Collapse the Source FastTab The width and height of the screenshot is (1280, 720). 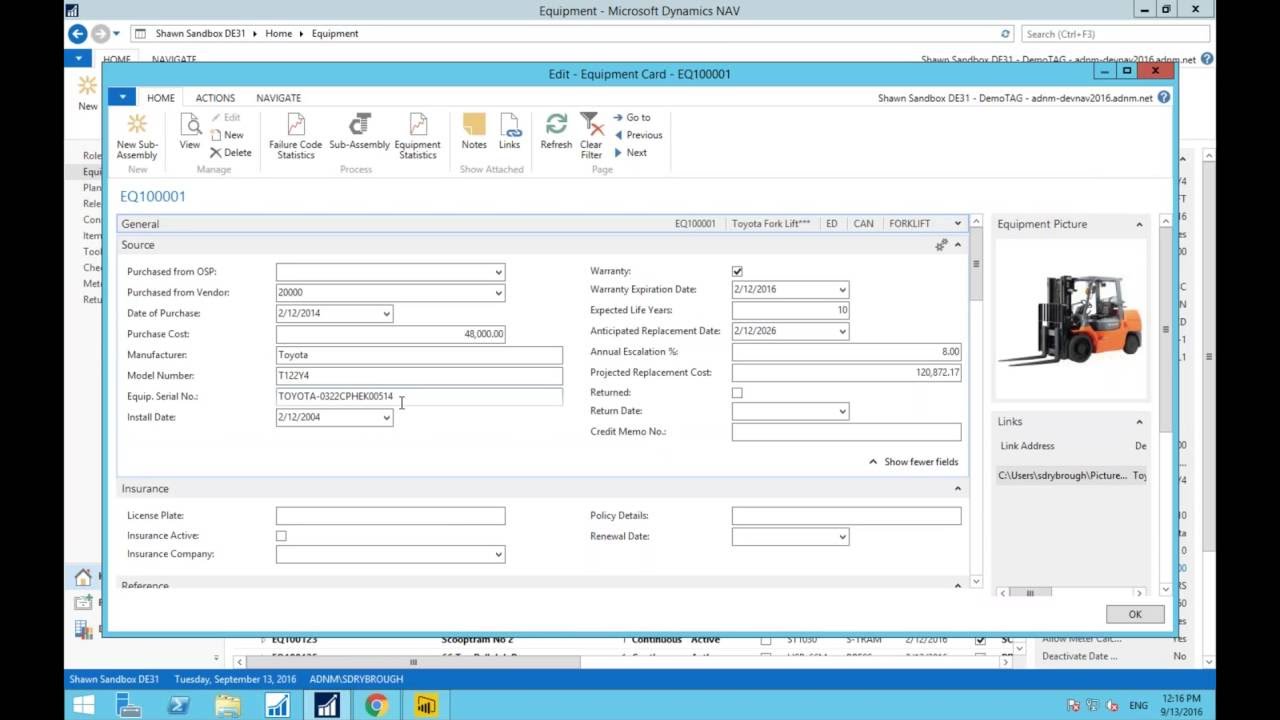tap(957, 245)
